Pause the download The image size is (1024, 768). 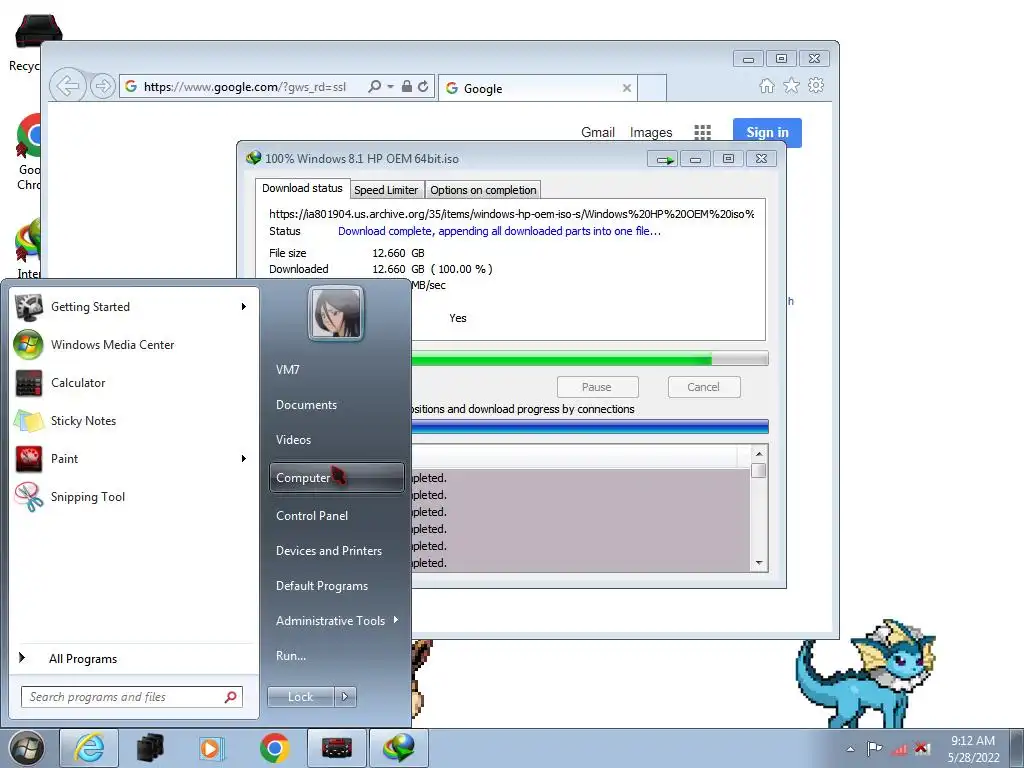(597, 387)
